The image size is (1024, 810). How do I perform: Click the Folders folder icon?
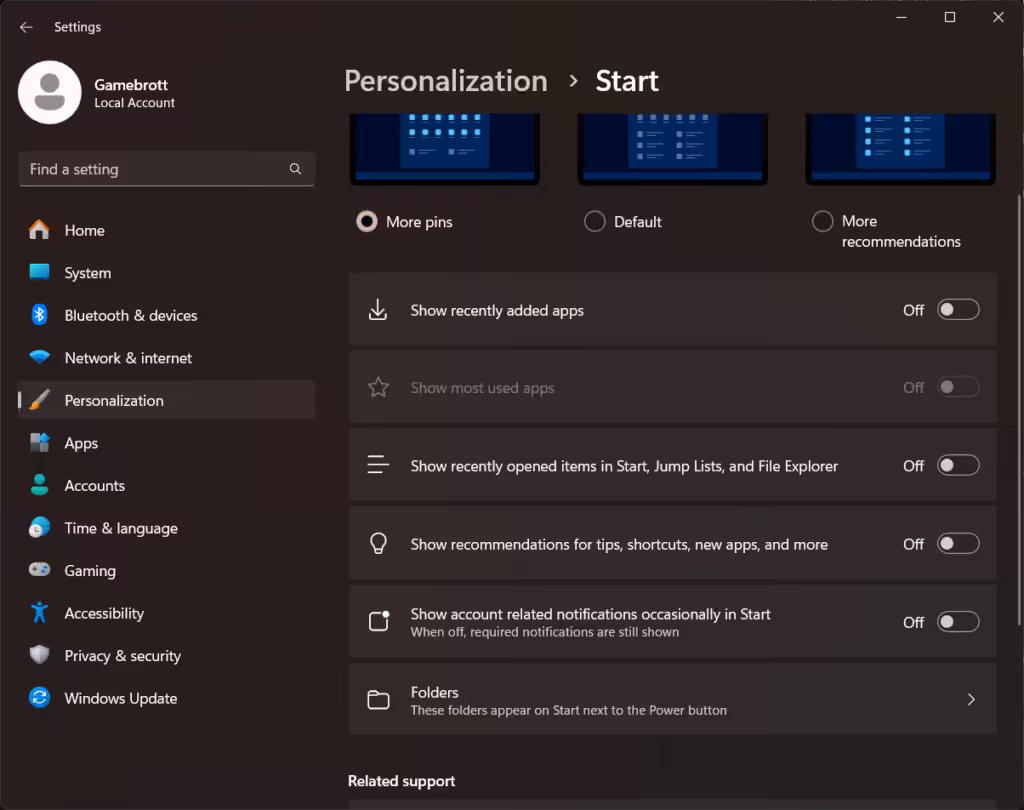pyautogui.click(x=378, y=700)
